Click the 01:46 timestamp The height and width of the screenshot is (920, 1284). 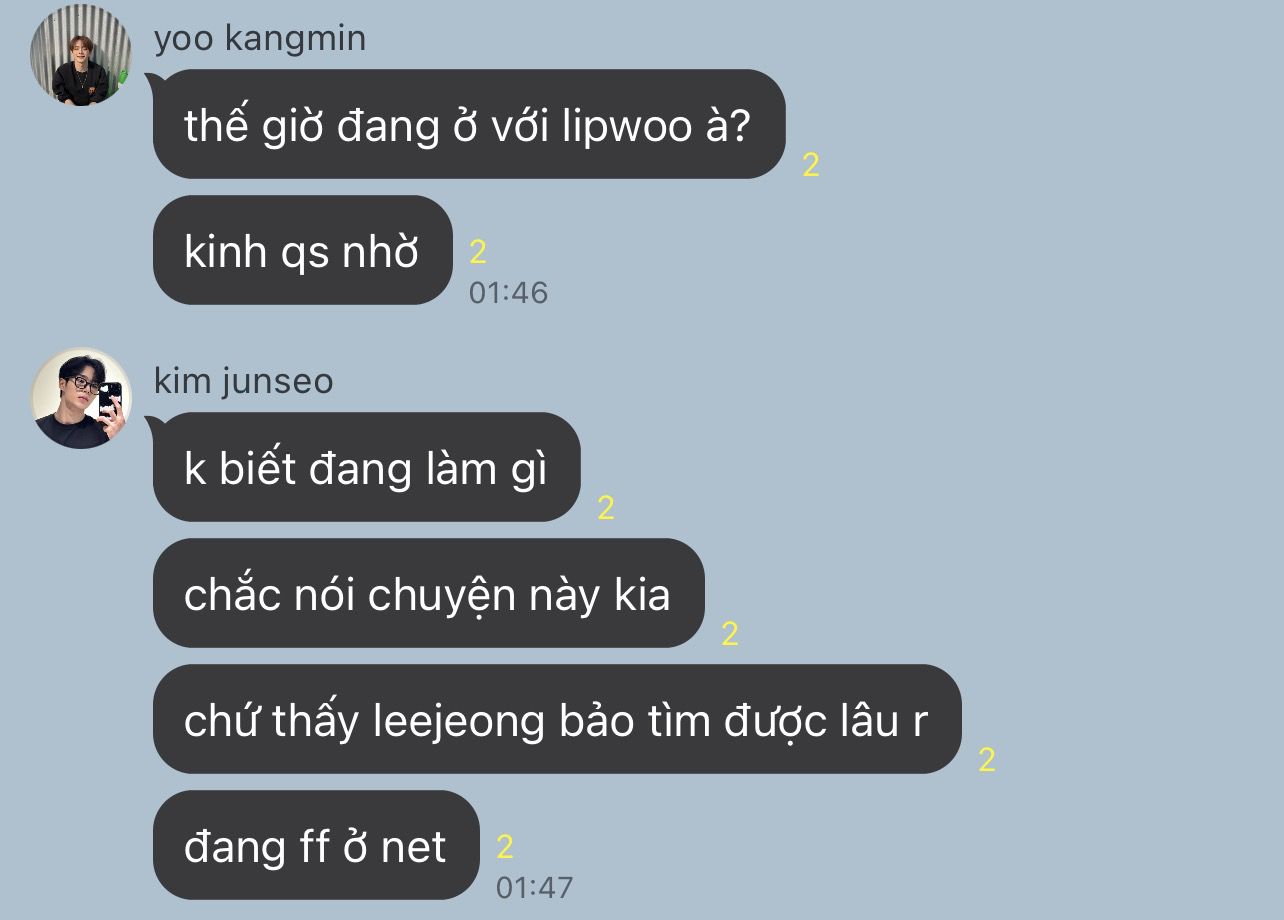coord(508,293)
